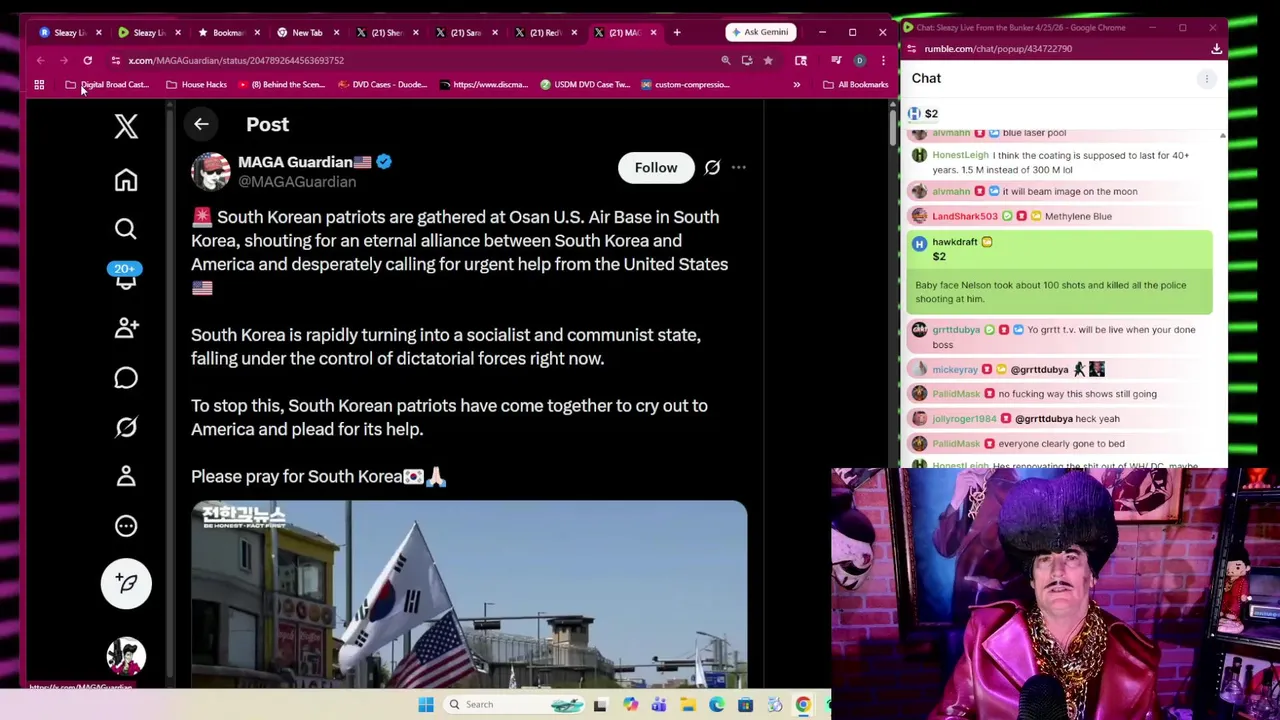Open DVD Cases - Duode... bookmark
The height and width of the screenshot is (720, 1280).
click(x=382, y=85)
